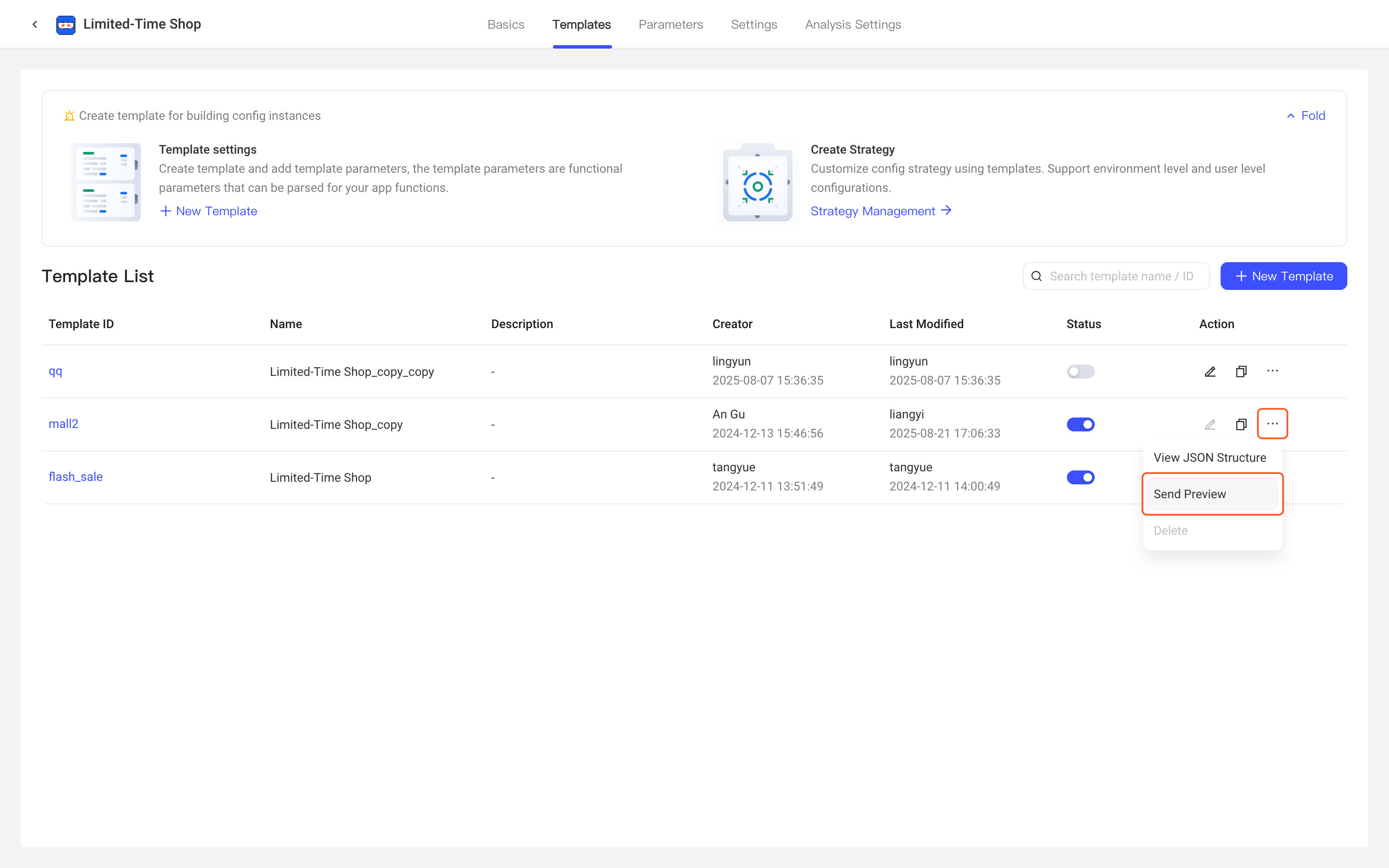
Task: Open the Parameters tab
Action: (670, 24)
